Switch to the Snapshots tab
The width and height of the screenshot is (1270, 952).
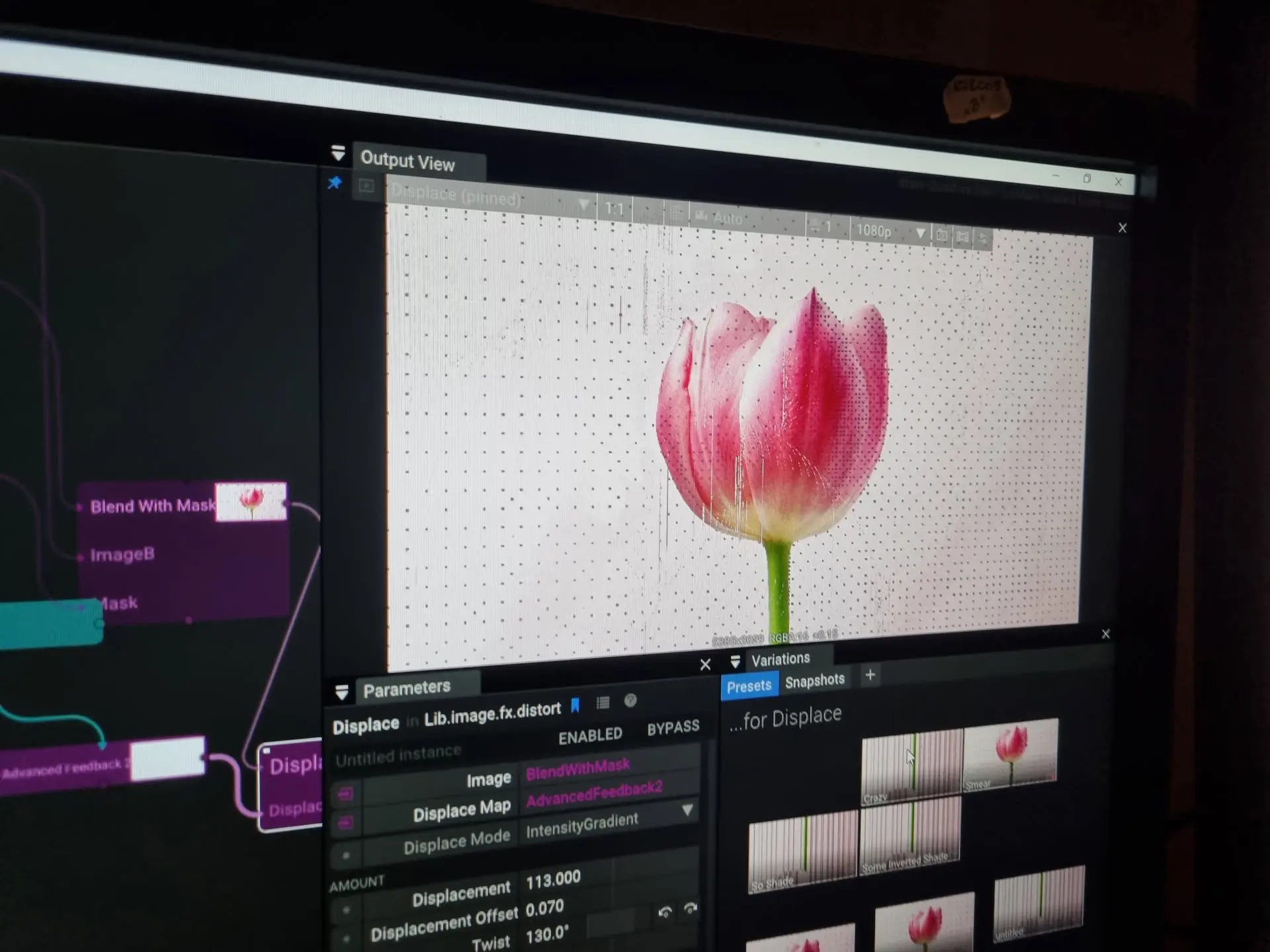click(x=814, y=680)
